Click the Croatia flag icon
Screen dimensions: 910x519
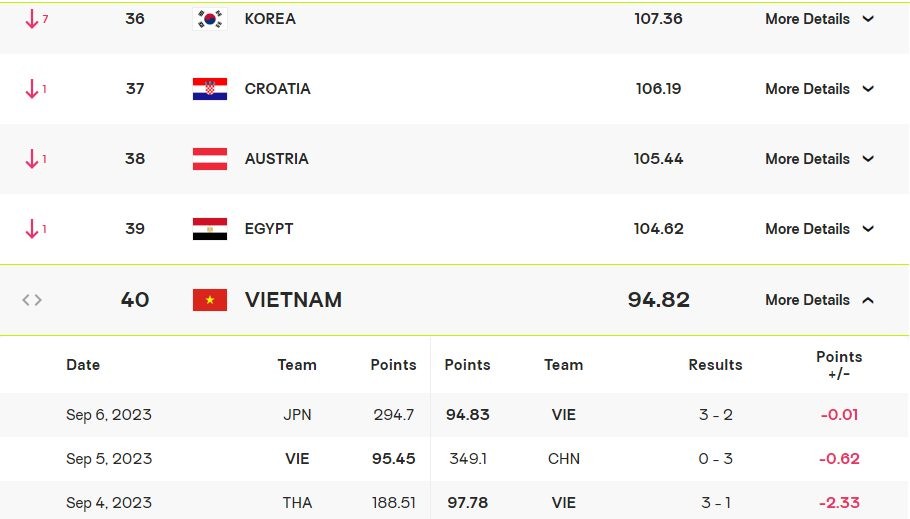click(210, 89)
